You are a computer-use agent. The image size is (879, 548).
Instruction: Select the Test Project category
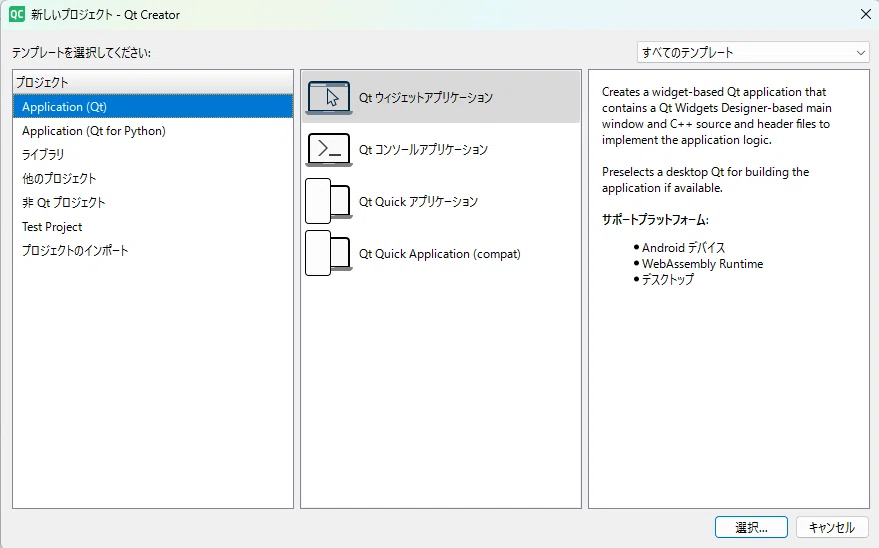click(153, 226)
